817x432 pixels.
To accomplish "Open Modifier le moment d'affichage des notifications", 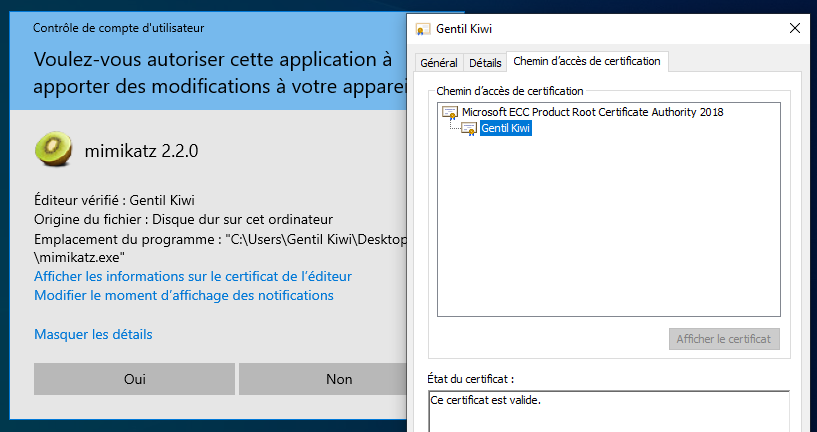I will tap(183, 295).
